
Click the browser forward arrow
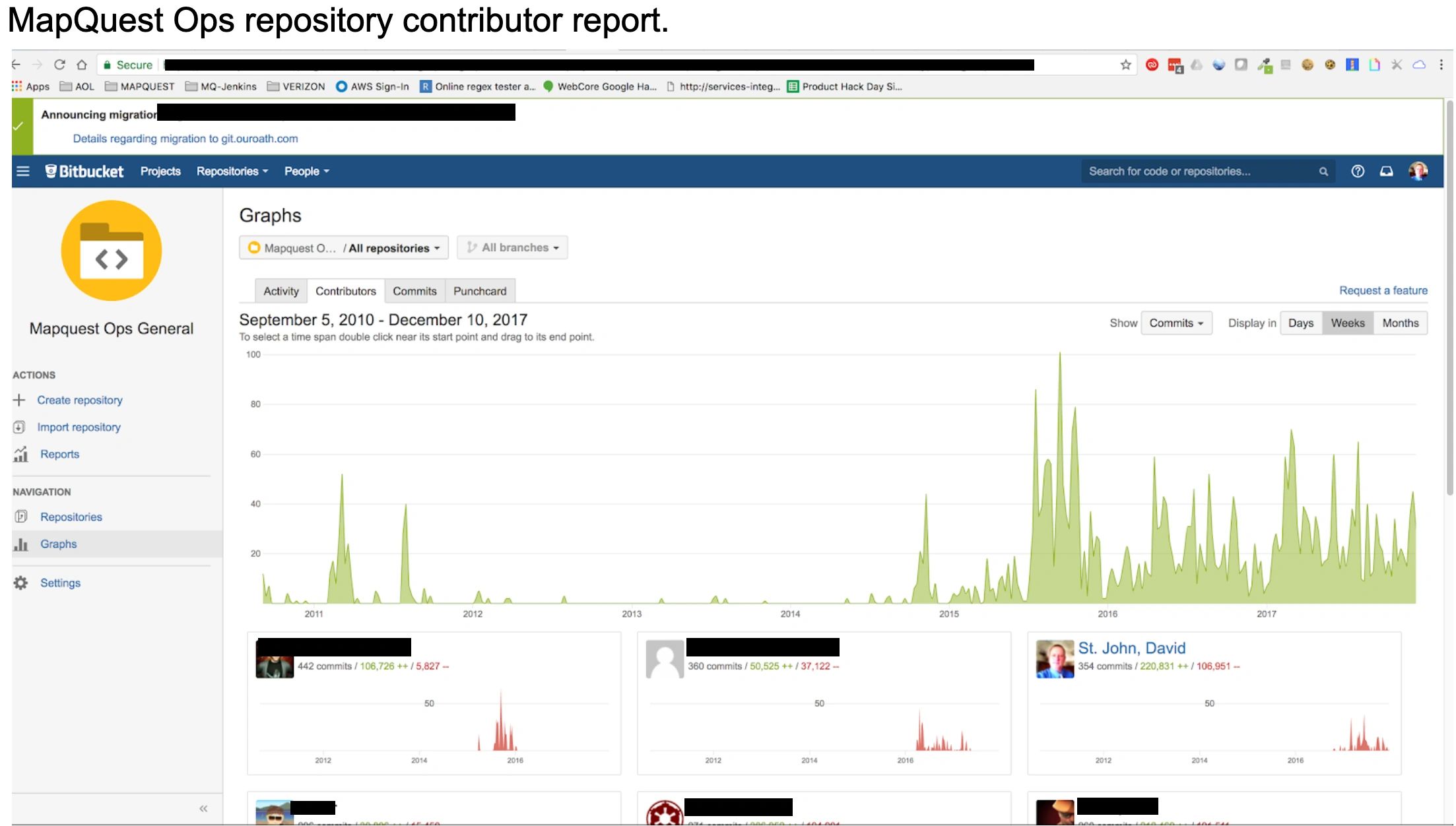pos(38,65)
